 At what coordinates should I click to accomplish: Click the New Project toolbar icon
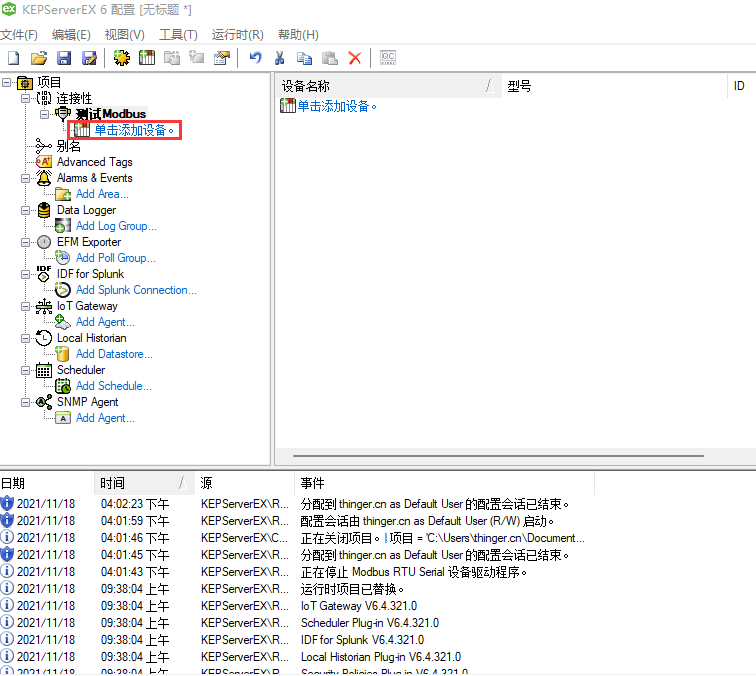click(14, 58)
